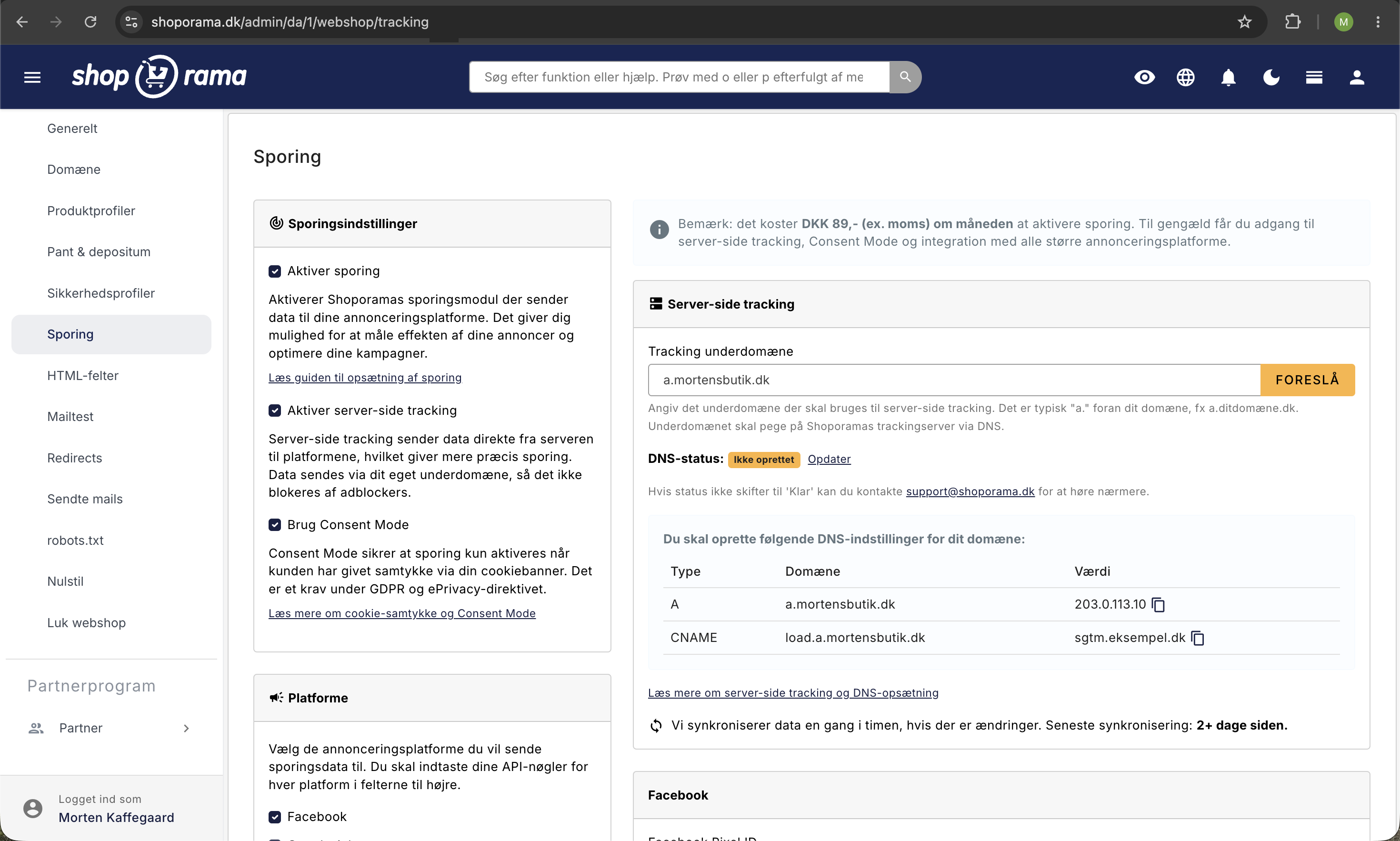Copy the 203.0.113.10 value

point(1158,605)
